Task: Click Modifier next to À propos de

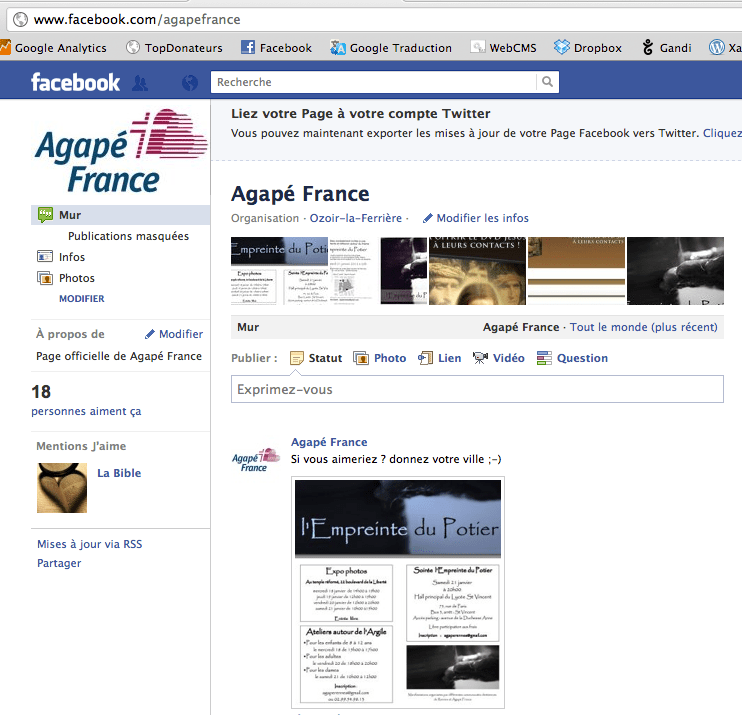Action: pyautogui.click(x=174, y=334)
